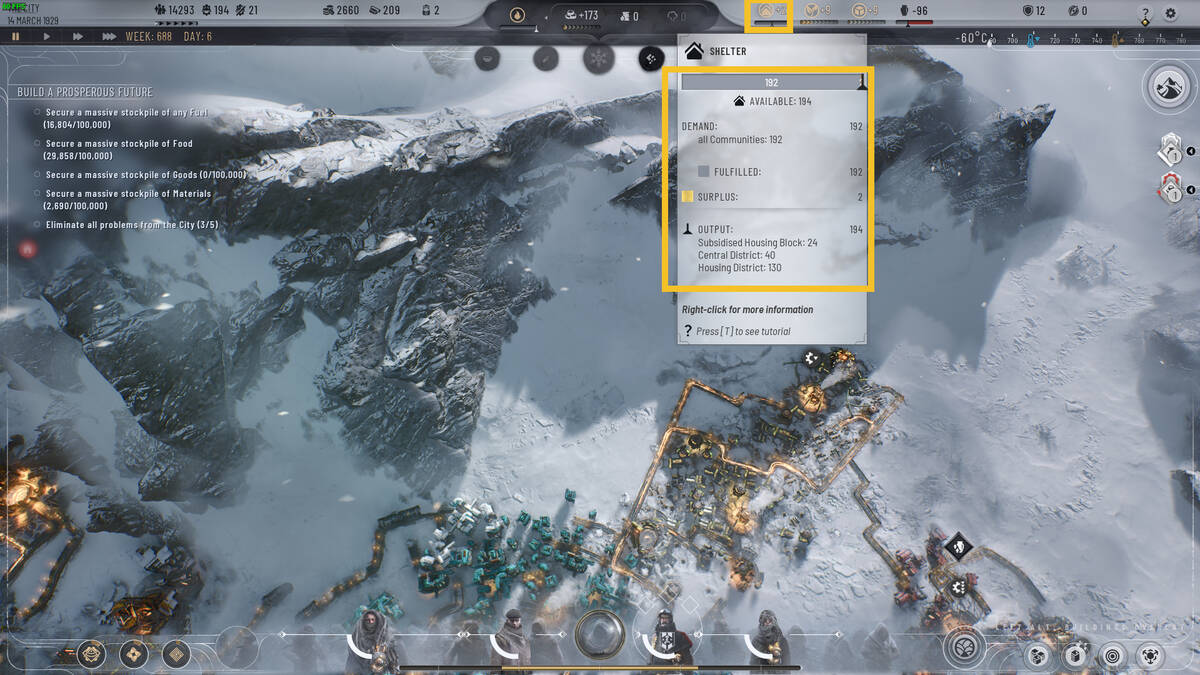The height and width of the screenshot is (675, 1200).
Task: Click the temperature timeline at -60°C
Action: pyautogui.click(x=973, y=37)
